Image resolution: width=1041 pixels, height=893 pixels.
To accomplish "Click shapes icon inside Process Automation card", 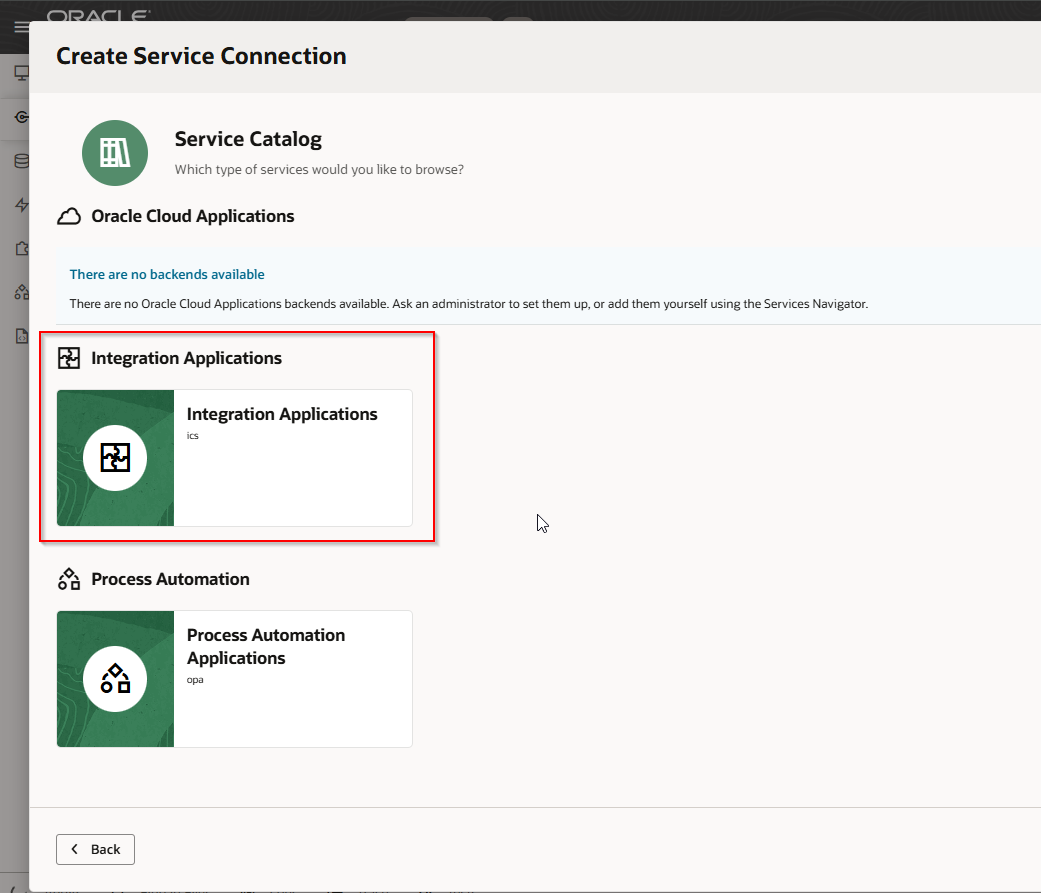I will tap(115, 679).
